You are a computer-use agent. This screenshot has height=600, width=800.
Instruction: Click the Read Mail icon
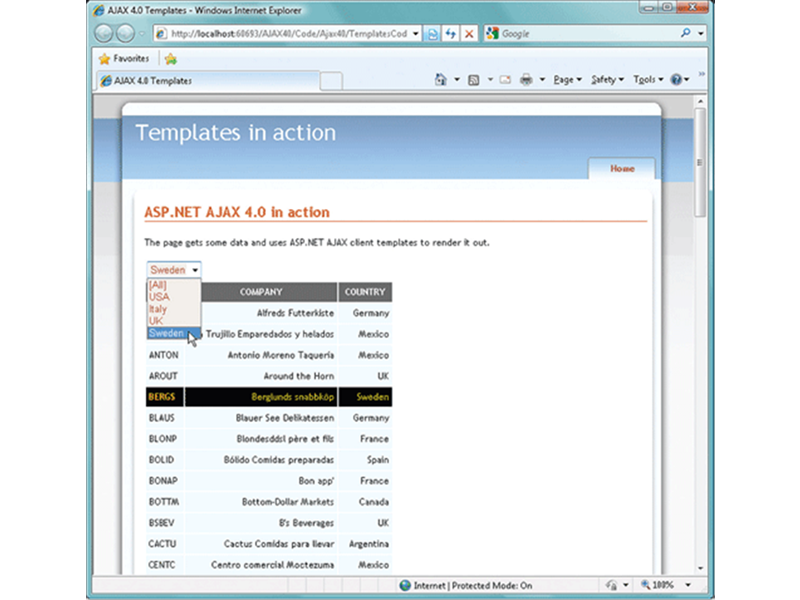[x=505, y=80]
